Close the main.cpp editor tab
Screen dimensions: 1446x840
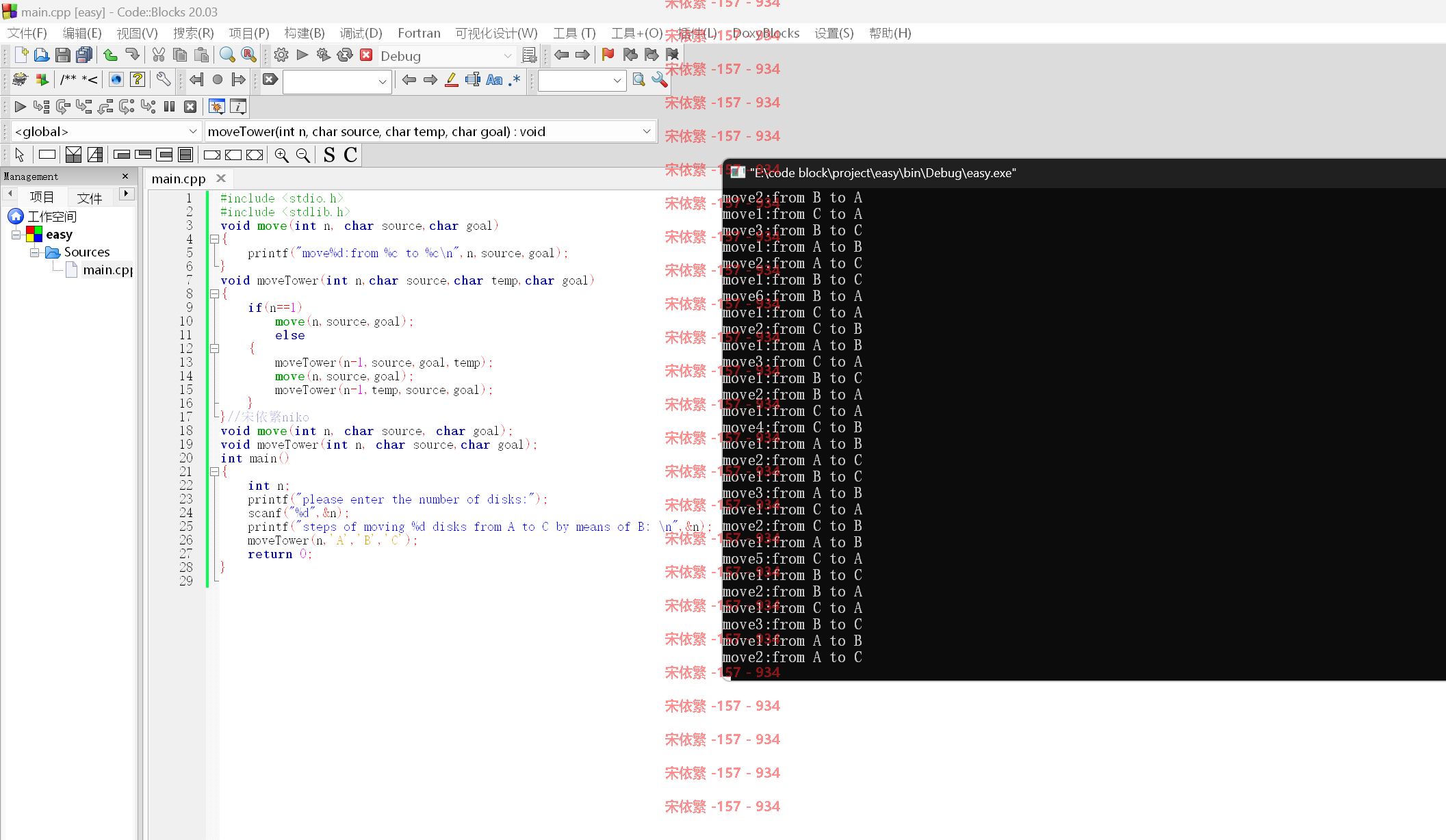tap(221, 178)
